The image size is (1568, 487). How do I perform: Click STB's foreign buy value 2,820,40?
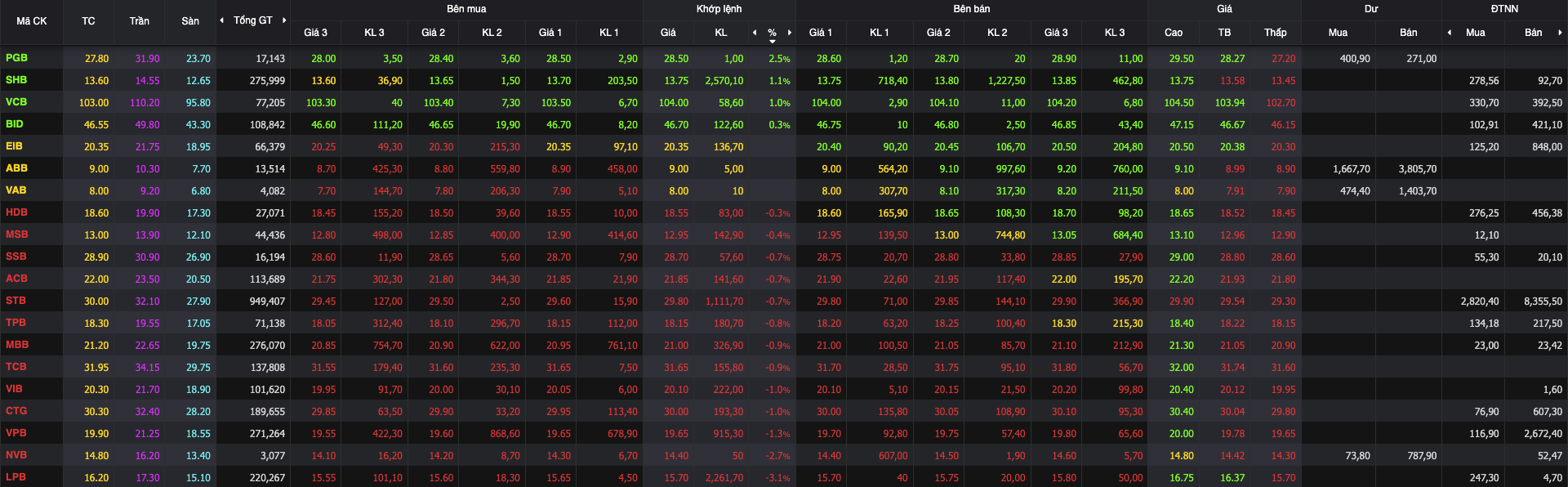[x=1480, y=302]
